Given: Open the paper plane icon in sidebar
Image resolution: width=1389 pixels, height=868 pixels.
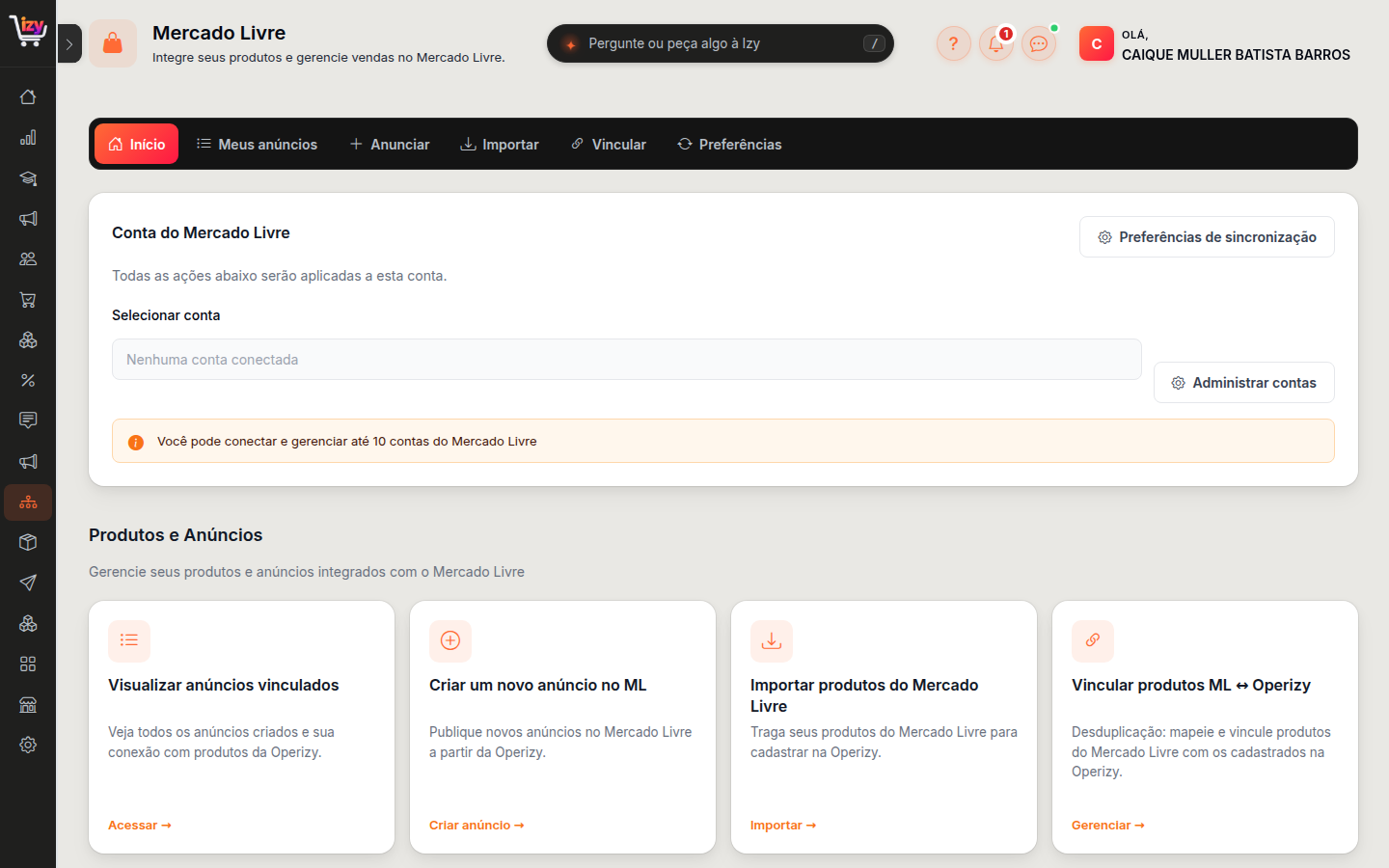Looking at the screenshot, I should [28, 583].
